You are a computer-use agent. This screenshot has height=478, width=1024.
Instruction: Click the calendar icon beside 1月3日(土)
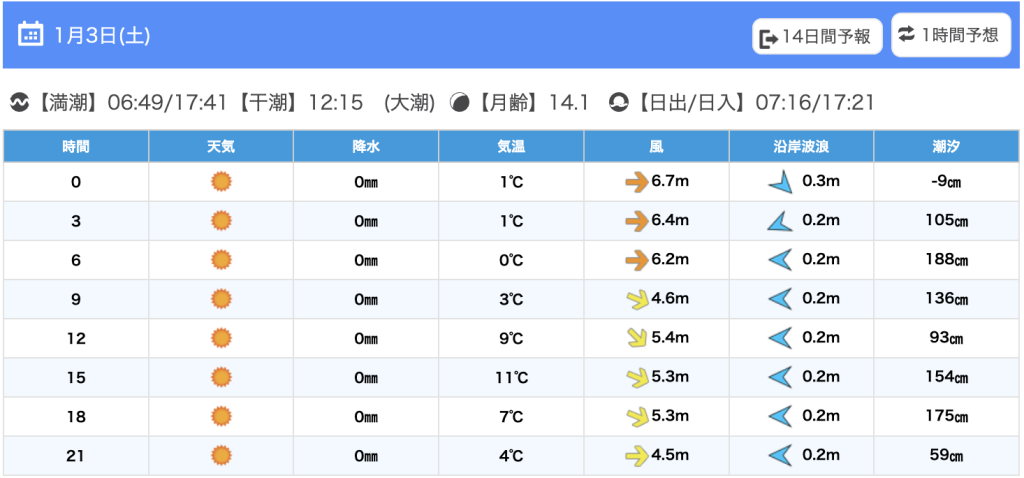(x=30, y=35)
